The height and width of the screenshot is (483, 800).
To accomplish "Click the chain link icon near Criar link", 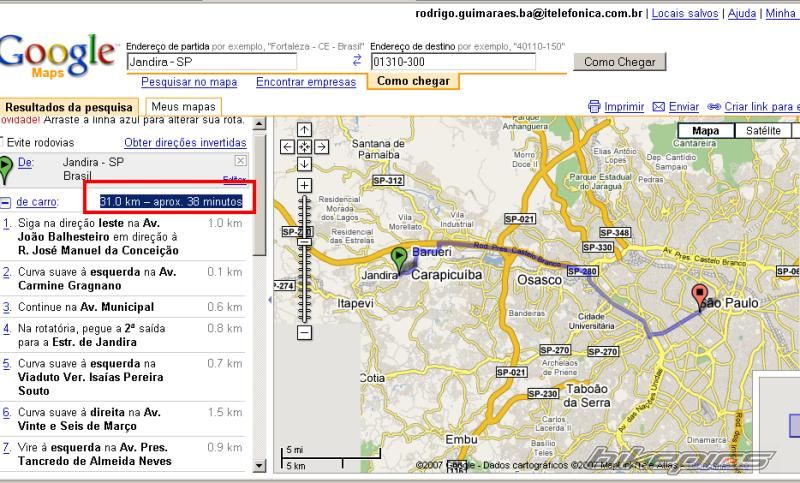I will 714,107.
